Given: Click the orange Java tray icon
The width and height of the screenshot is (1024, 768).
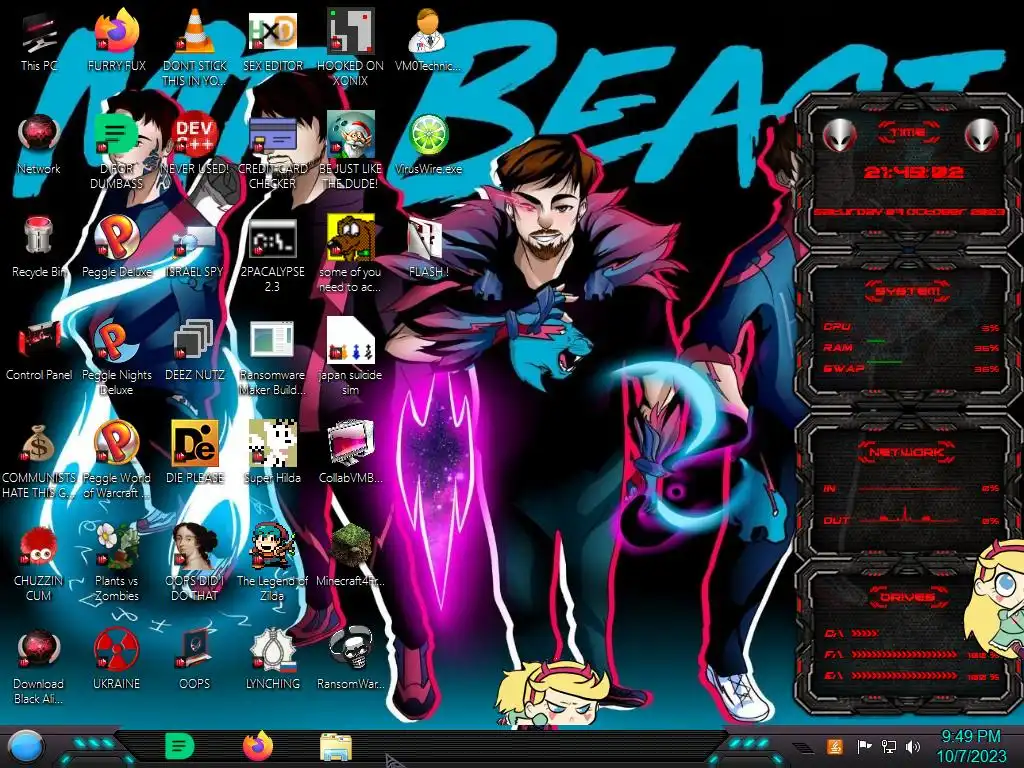Looking at the screenshot, I should (835, 746).
